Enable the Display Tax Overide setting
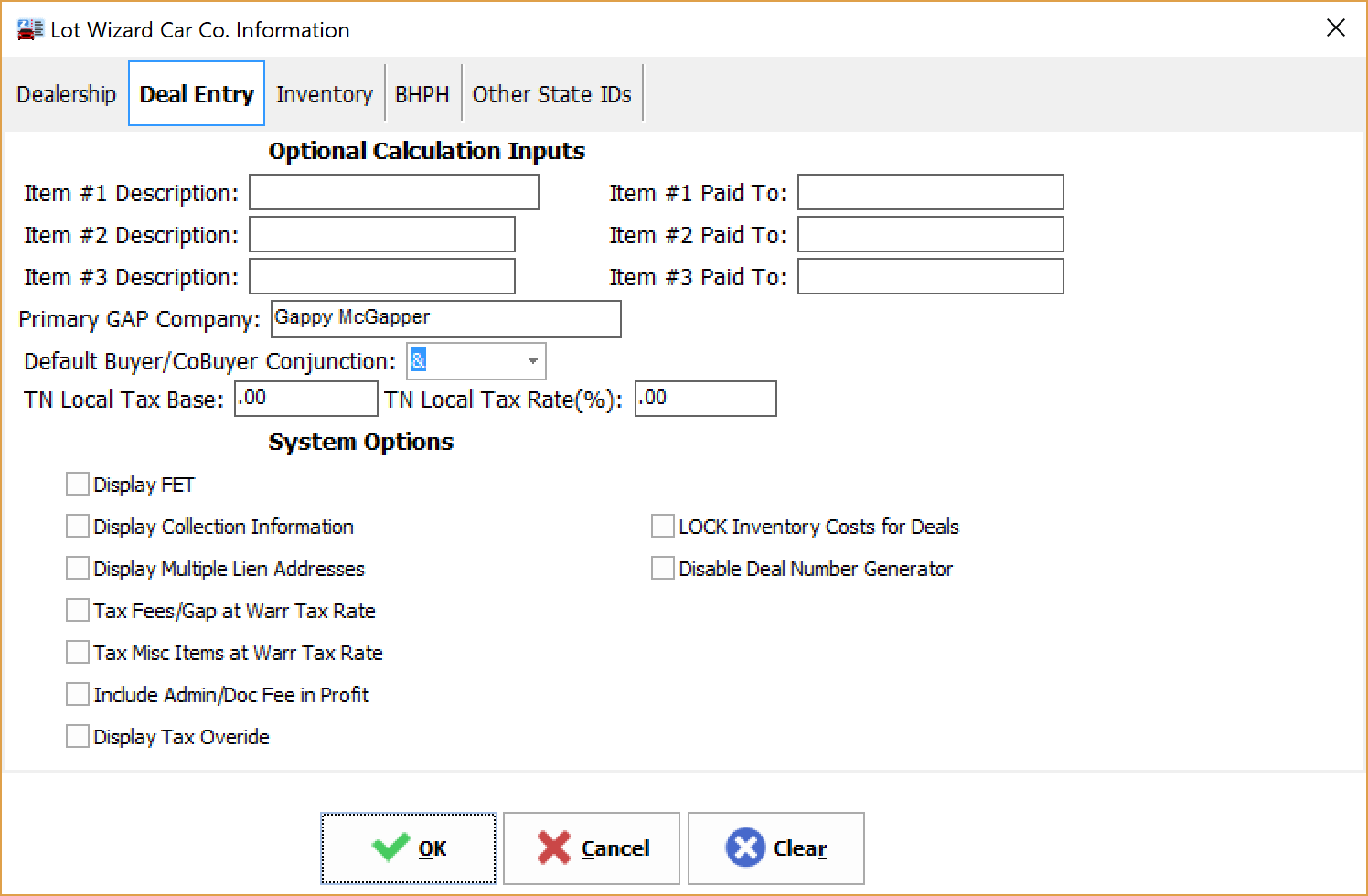Image resolution: width=1368 pixels, height=896 pixels. (78, 736)
